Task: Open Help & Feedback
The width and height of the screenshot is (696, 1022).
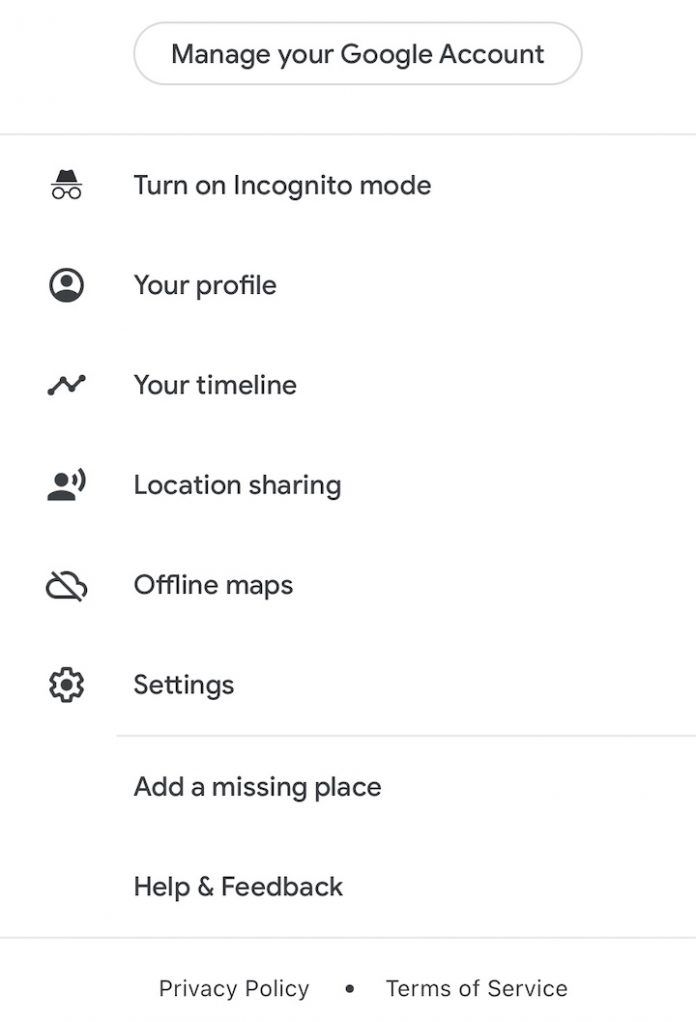Action: point(238,886)
